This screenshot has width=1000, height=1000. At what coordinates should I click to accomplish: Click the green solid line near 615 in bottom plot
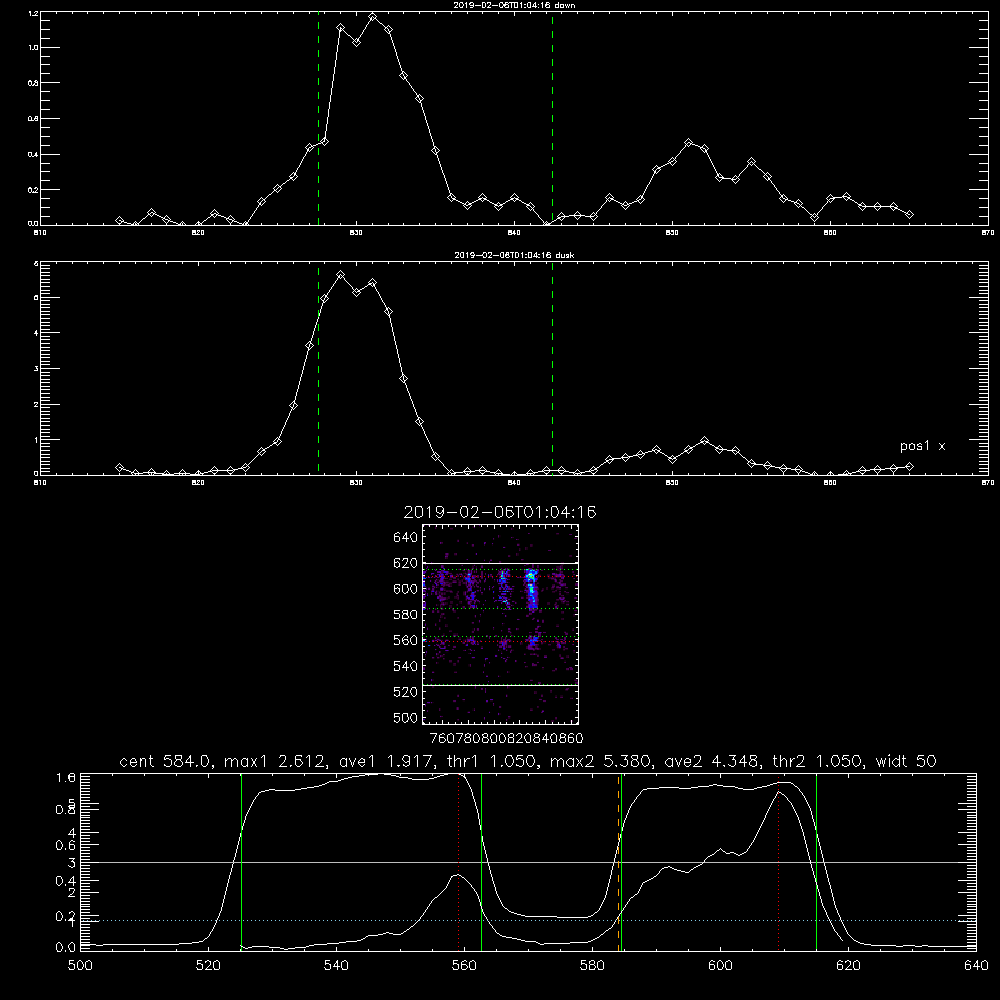(816, 861)
